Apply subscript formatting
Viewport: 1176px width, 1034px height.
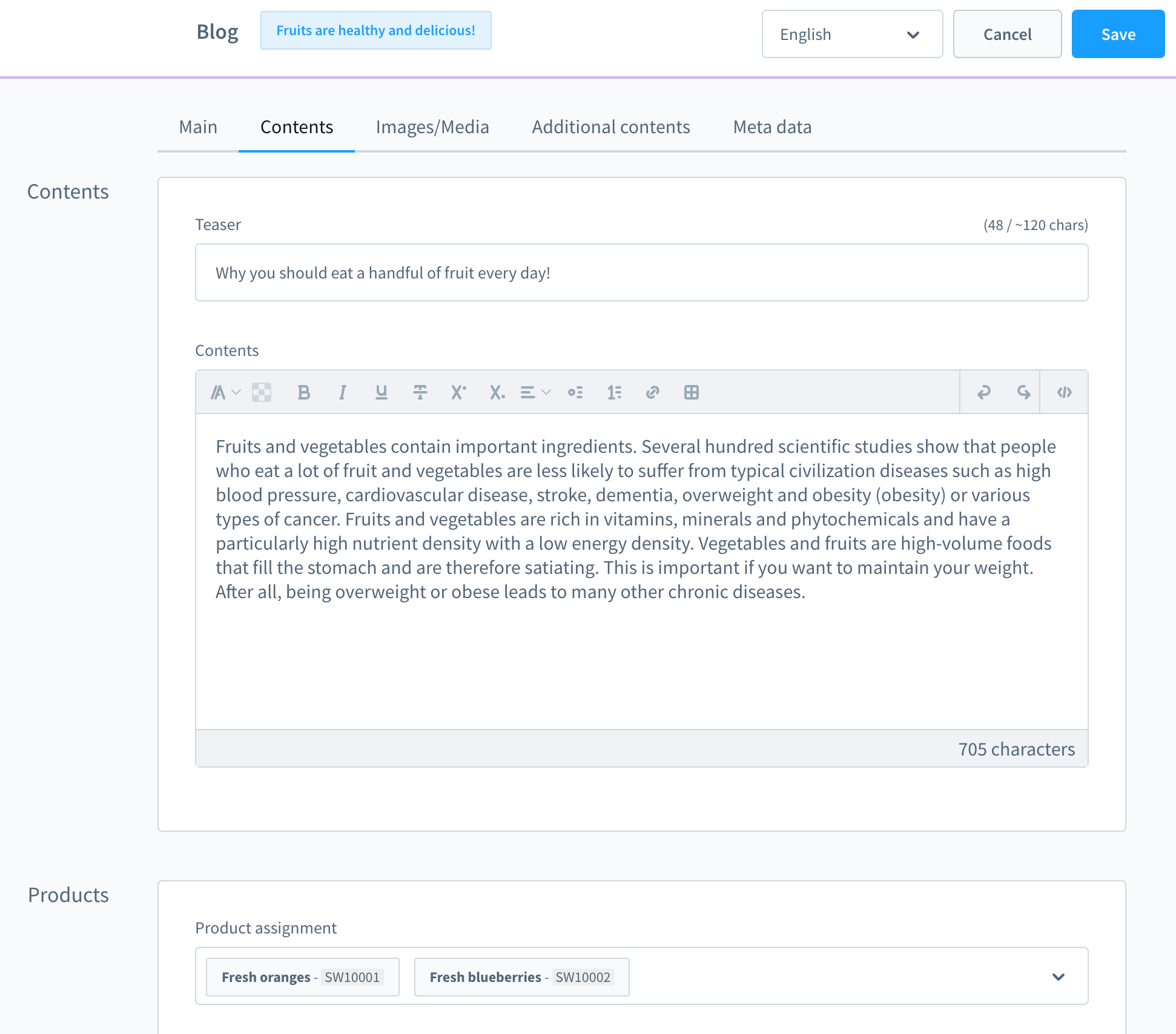497,392
